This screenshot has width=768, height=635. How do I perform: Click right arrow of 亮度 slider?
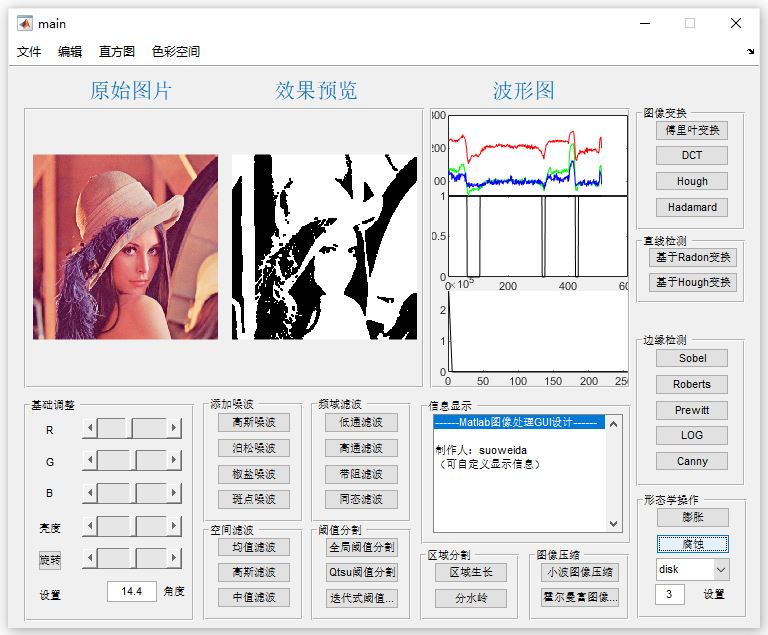174,526
